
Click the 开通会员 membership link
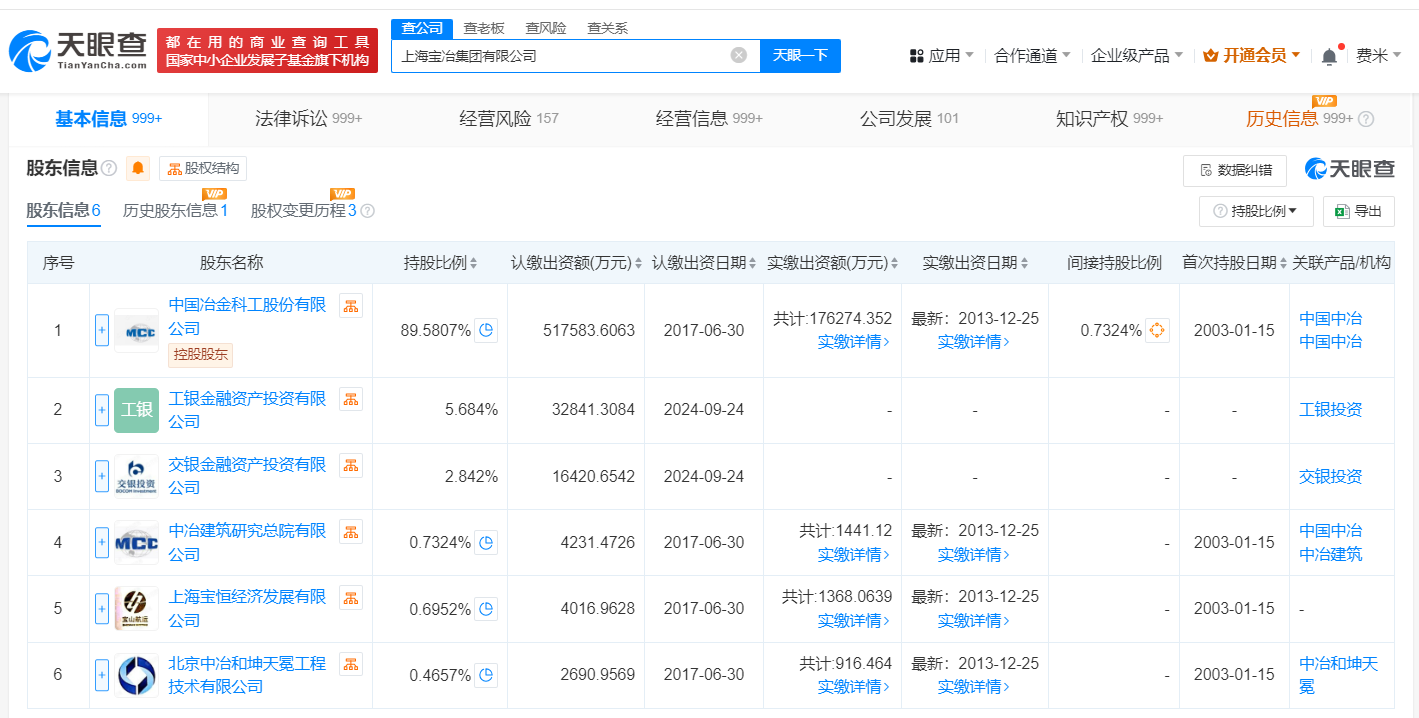(1252, 56)
